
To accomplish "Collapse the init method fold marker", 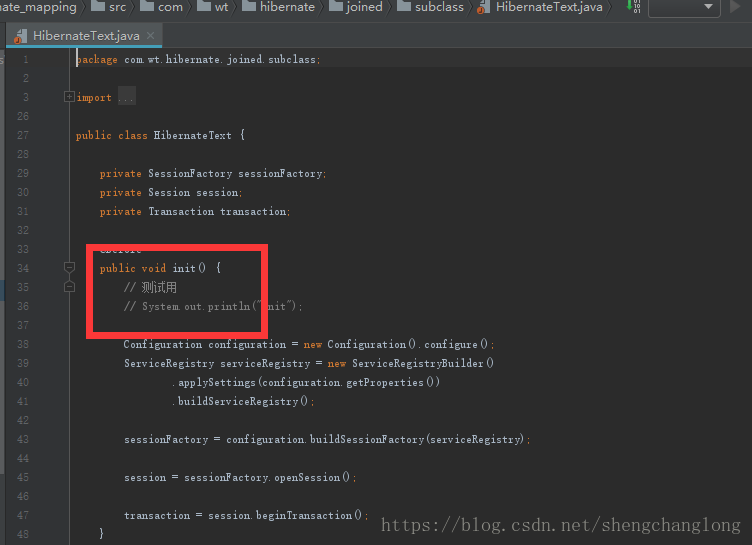I will point(70,267).
